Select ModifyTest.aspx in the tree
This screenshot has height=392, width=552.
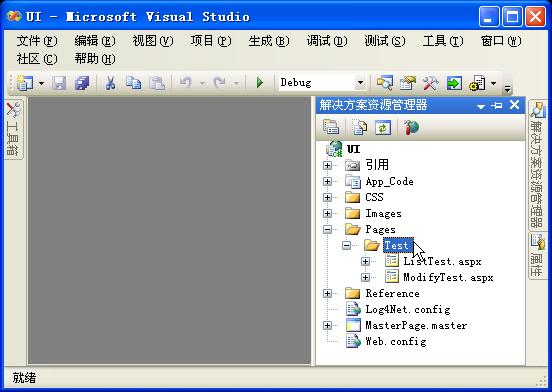click(x=448, y=278)
